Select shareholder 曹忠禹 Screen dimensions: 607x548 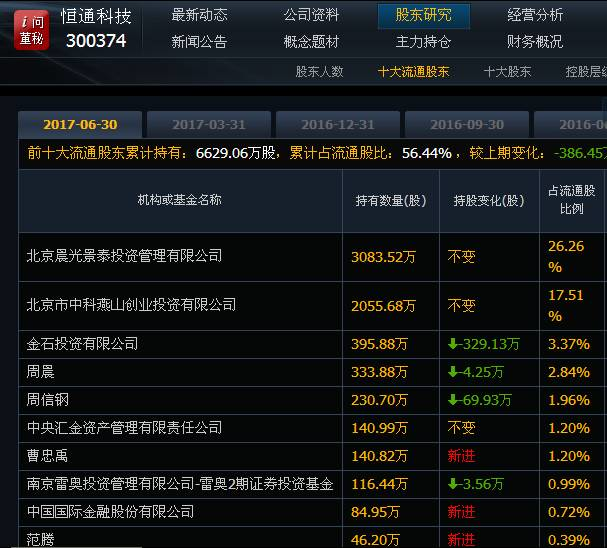(x=47, y=456)
